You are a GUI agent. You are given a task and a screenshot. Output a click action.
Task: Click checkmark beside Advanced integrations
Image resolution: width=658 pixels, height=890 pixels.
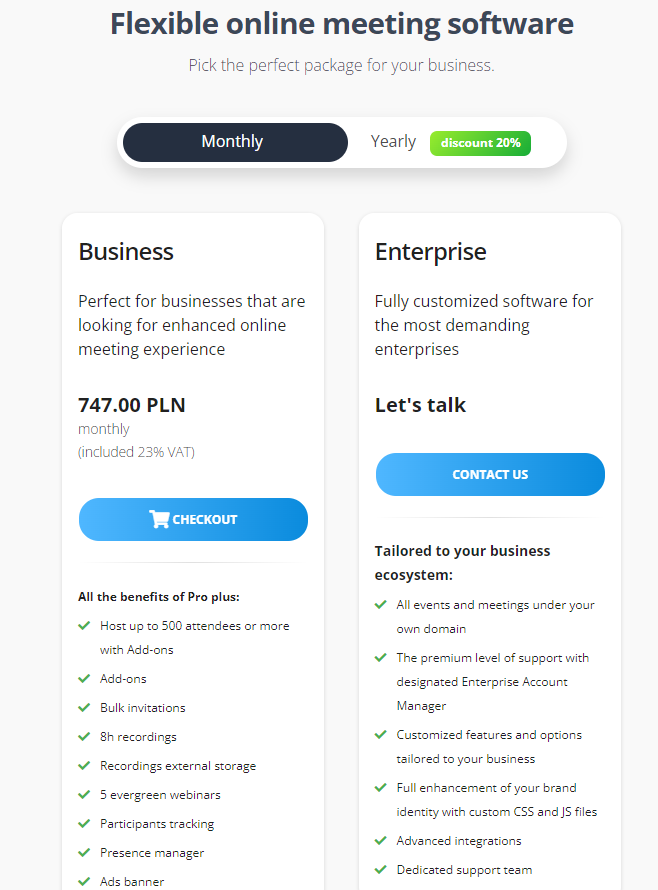(381, 840)
